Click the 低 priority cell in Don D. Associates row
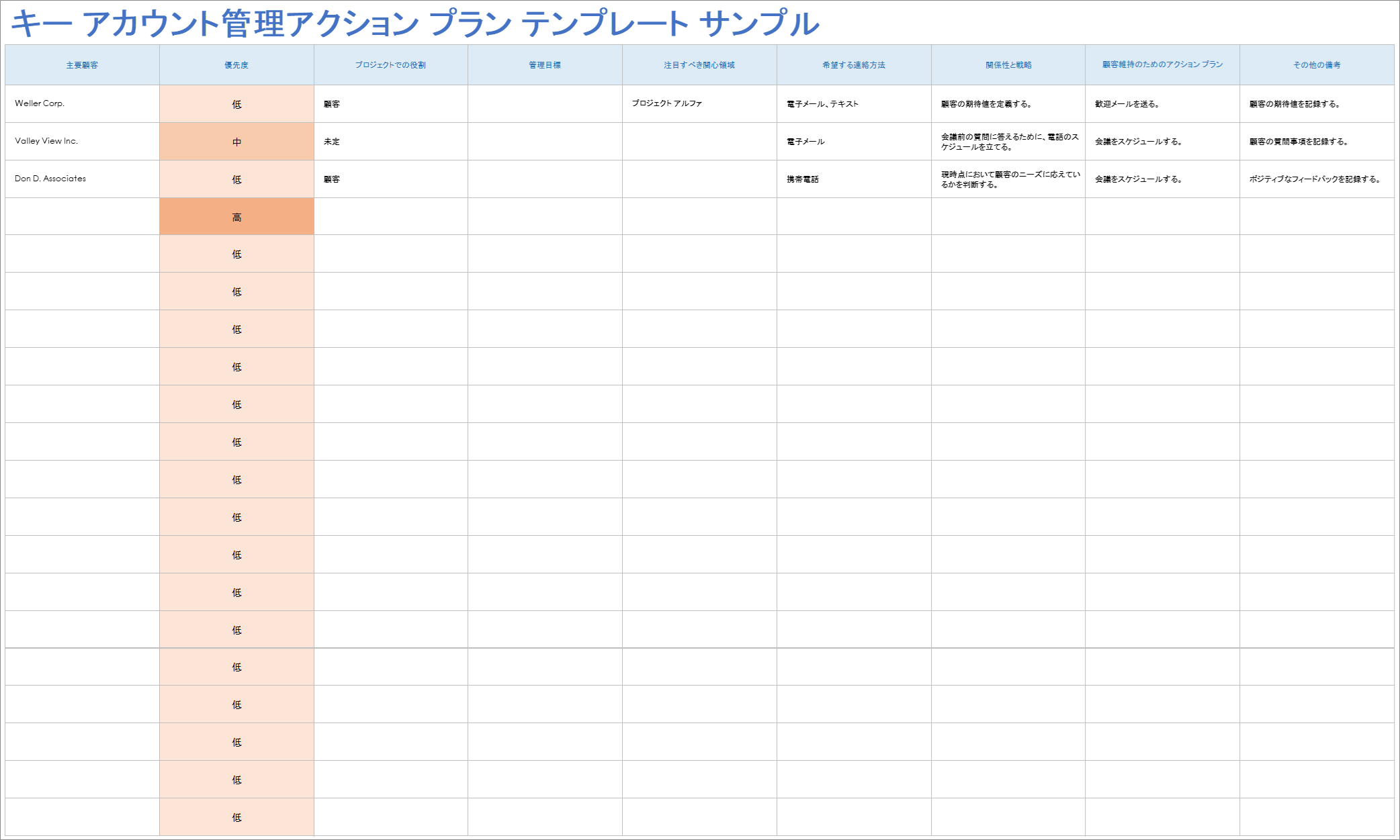Viewport: 1400px width, 840px height. (236, 179)
